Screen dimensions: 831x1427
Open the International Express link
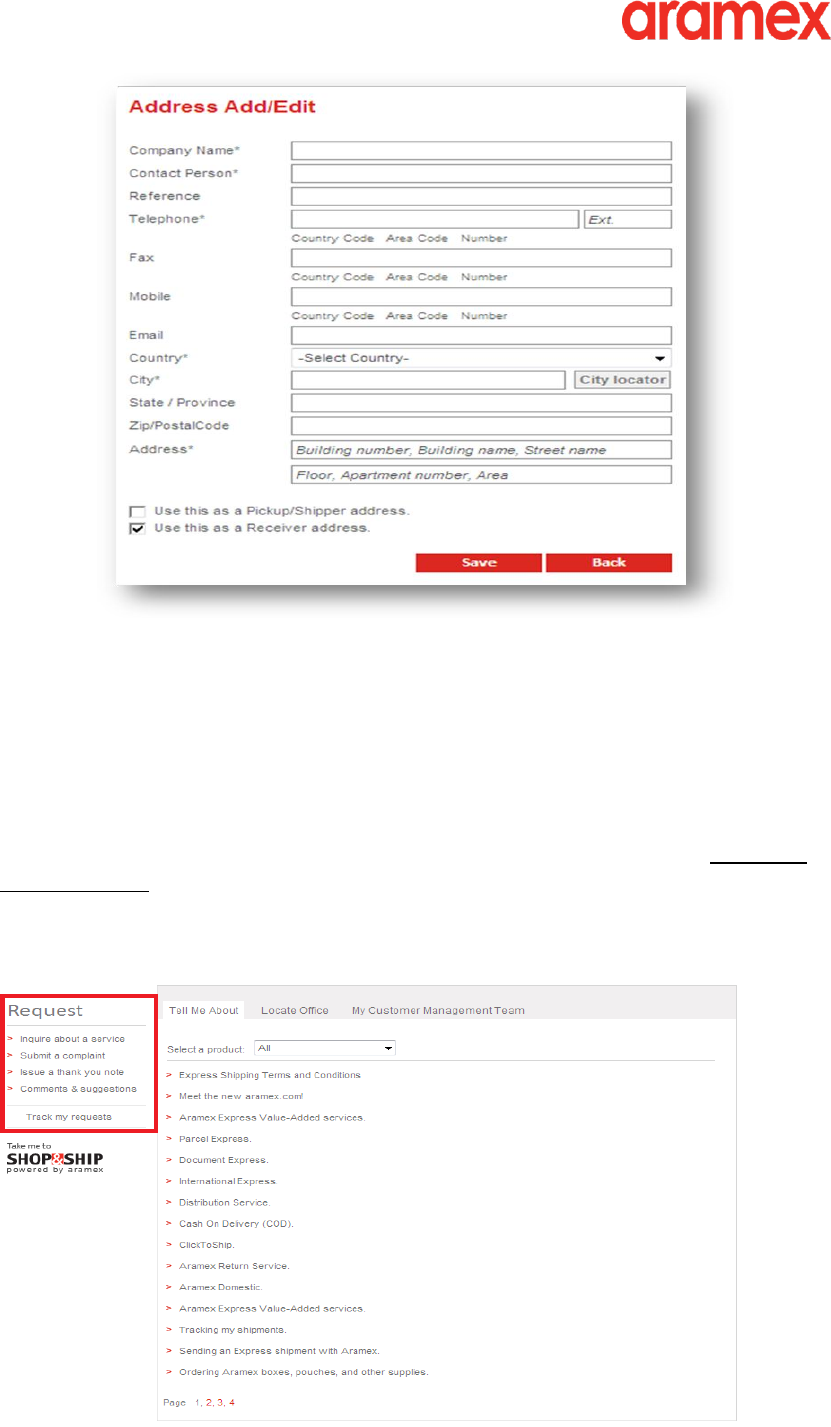[x=228, y=1181]
